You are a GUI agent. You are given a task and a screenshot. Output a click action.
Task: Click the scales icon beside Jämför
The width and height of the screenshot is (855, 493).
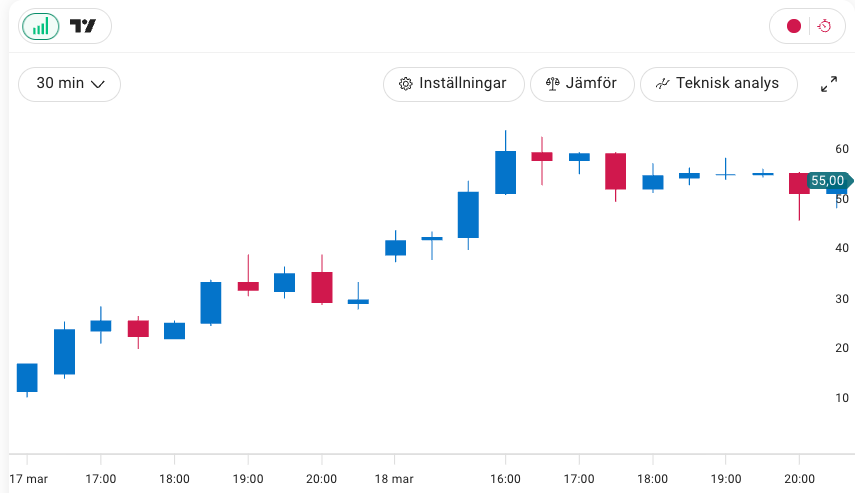[552, 84]
